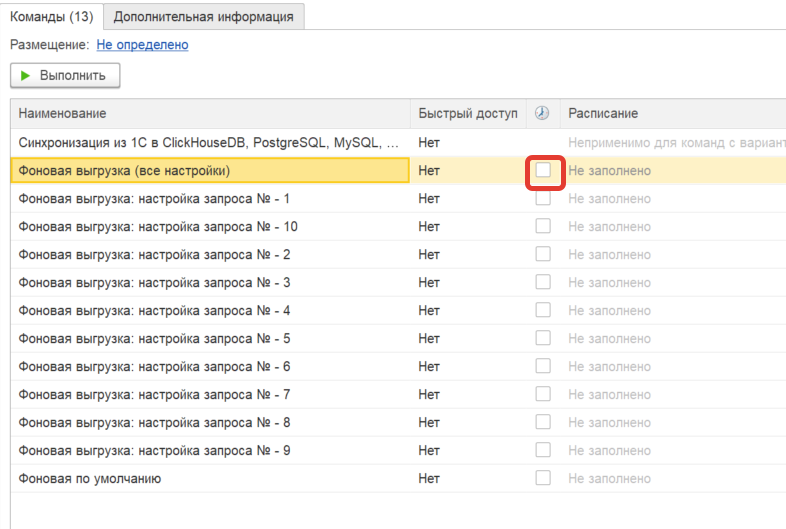Select the Команды (13) tab
The width and height of the screenshot is (786, 529).
point(52,17)
